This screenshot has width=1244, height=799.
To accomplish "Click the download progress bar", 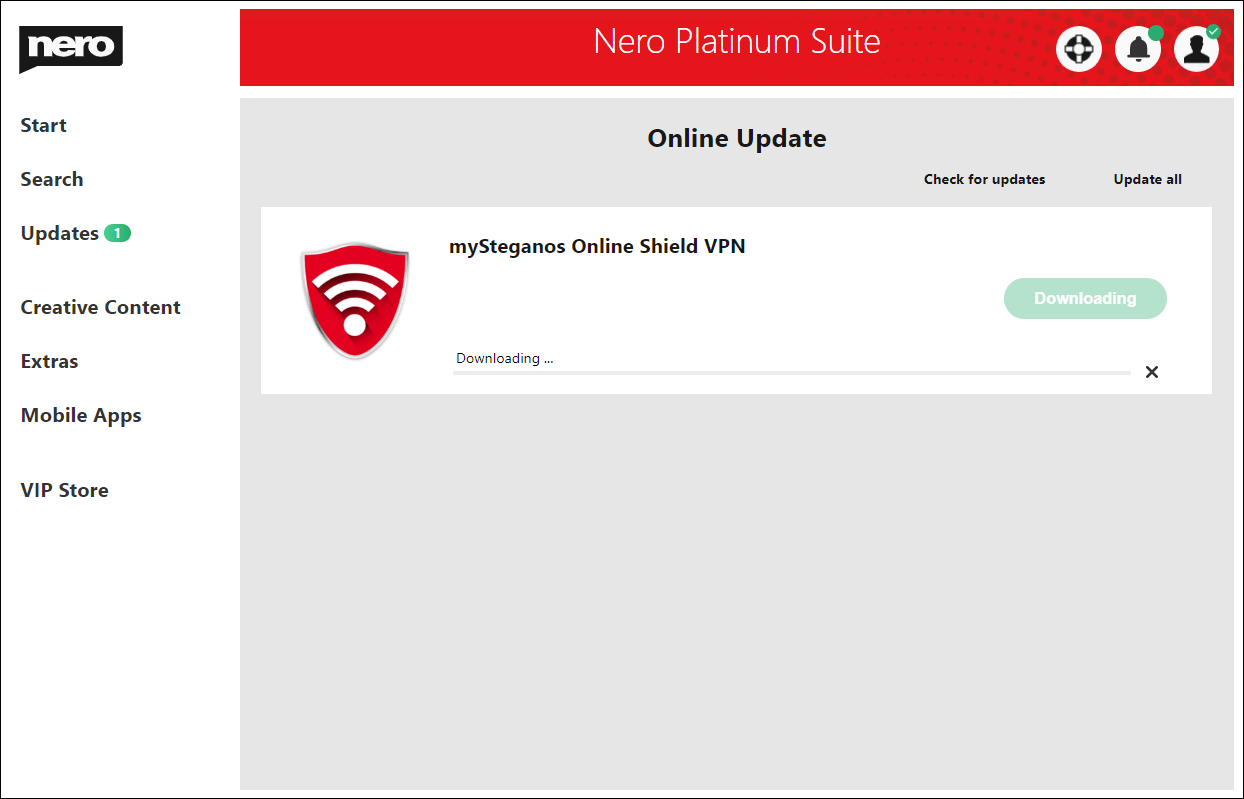I will click(790, 370).
